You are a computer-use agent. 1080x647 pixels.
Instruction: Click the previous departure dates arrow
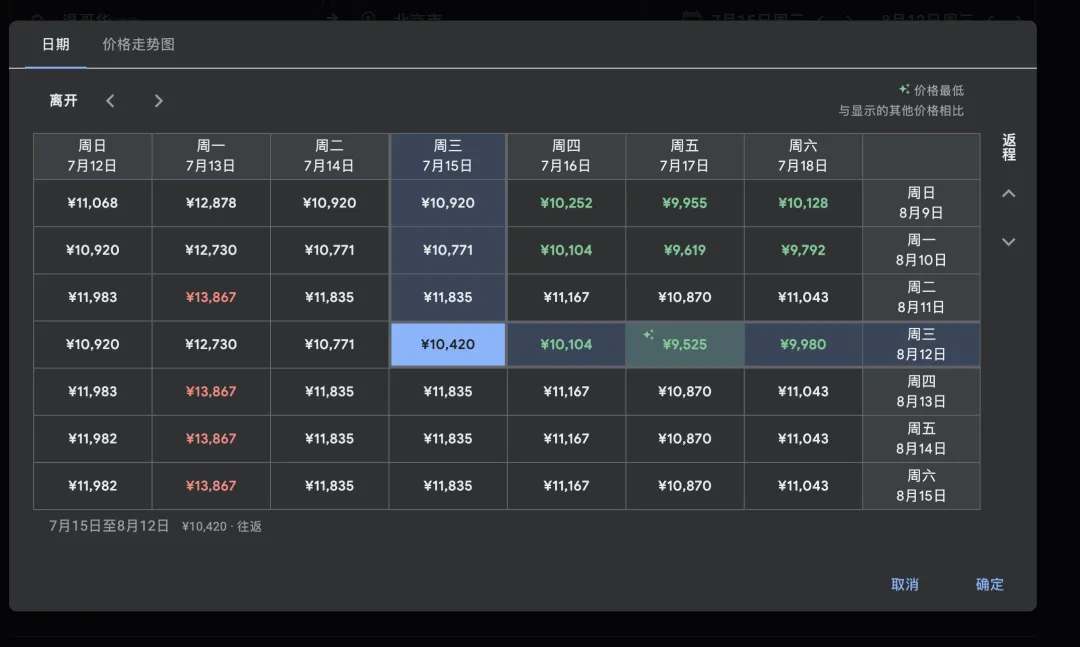(x=111, y=101)
